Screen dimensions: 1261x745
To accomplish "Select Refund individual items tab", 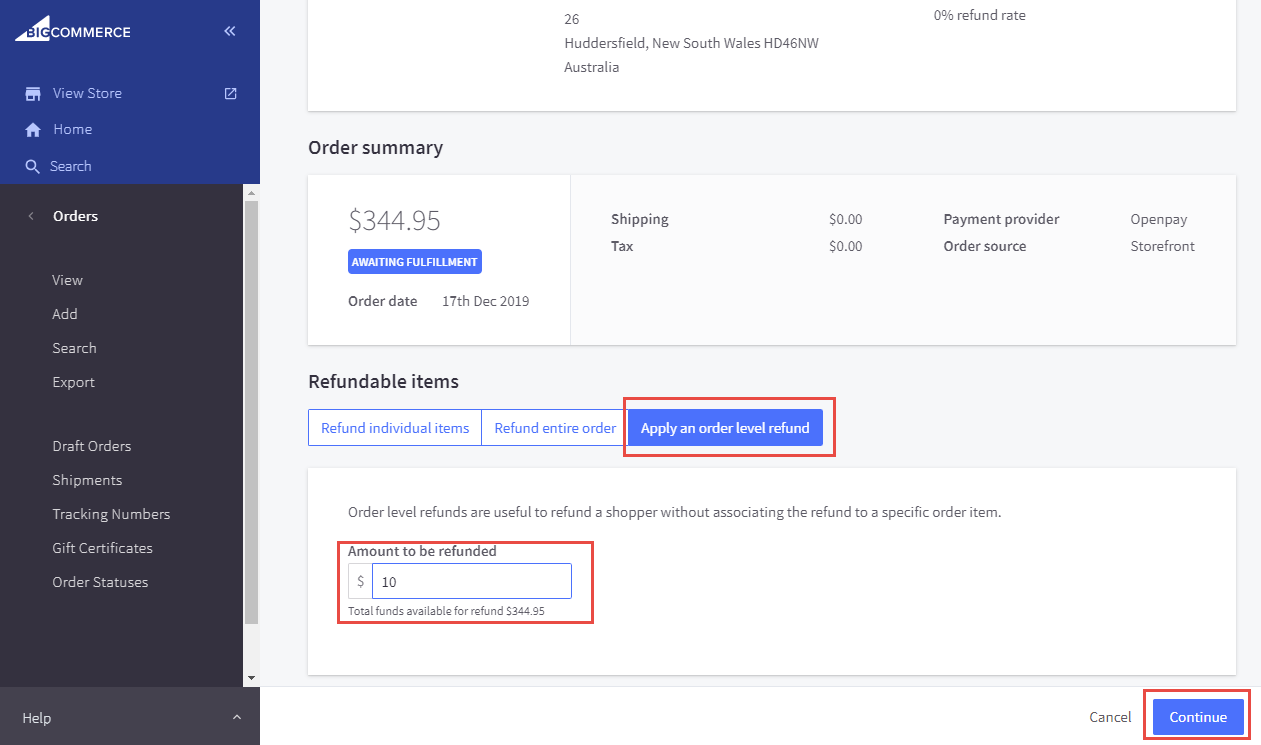I will [x=395, y=428].
